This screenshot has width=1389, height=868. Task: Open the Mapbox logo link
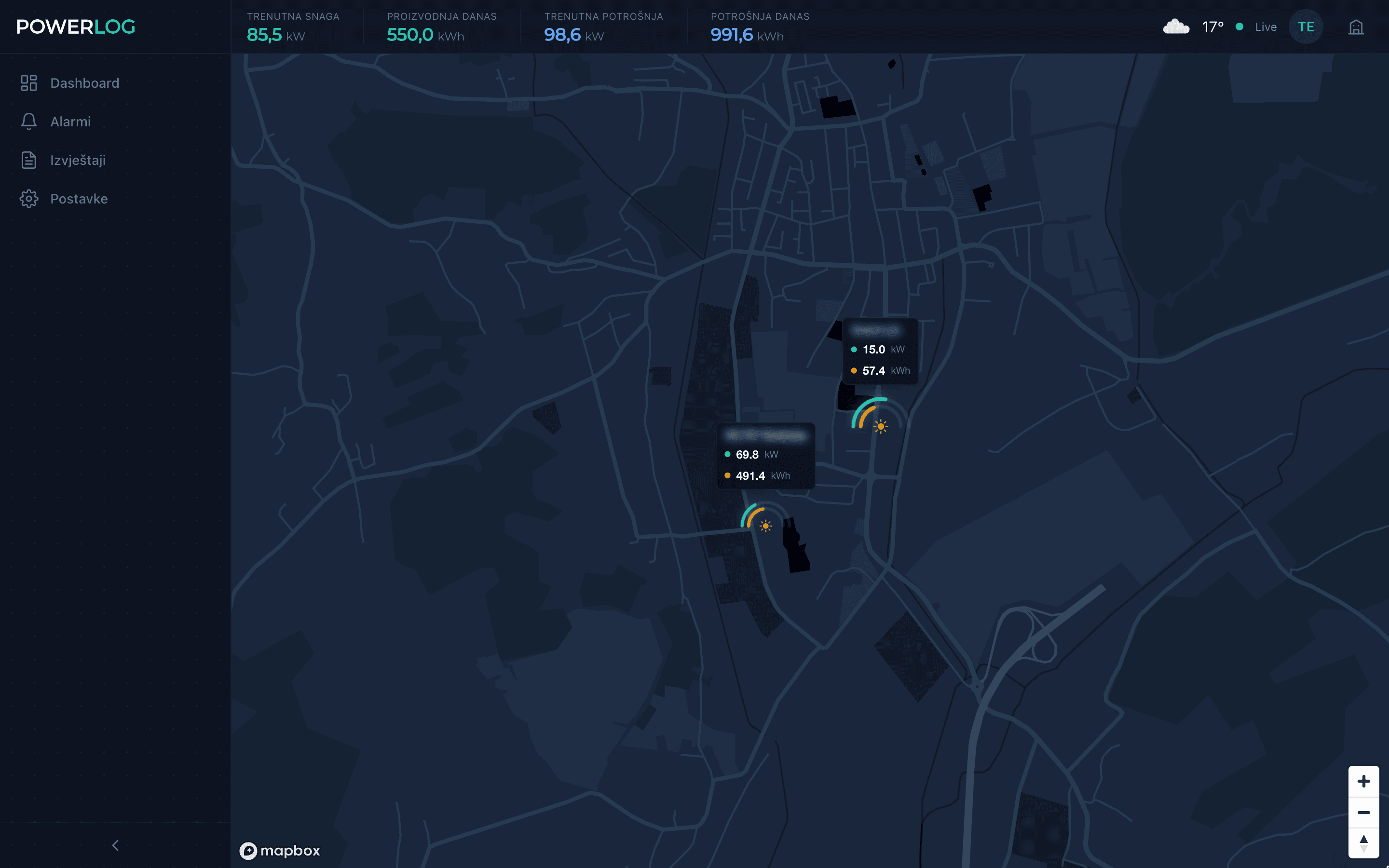tap(280, 850)
